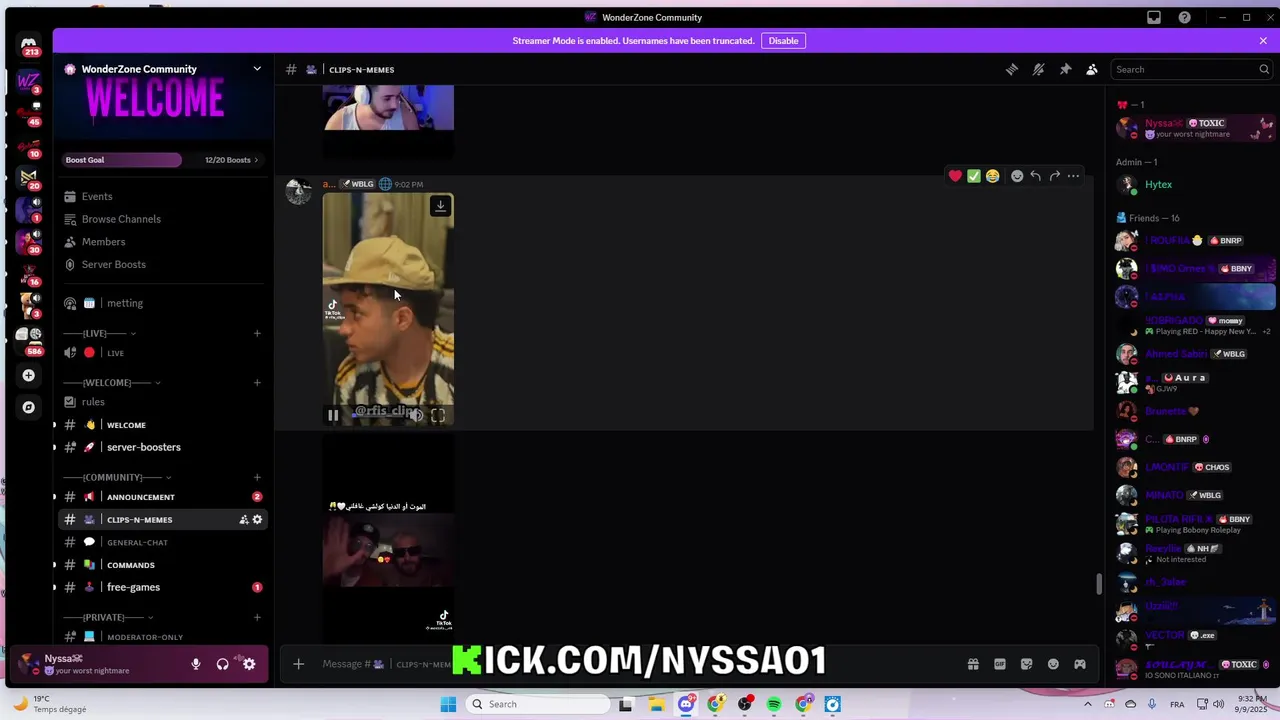Select the WZ server icon in server list
Screen dimensions: 1280x720
[28, 81]
